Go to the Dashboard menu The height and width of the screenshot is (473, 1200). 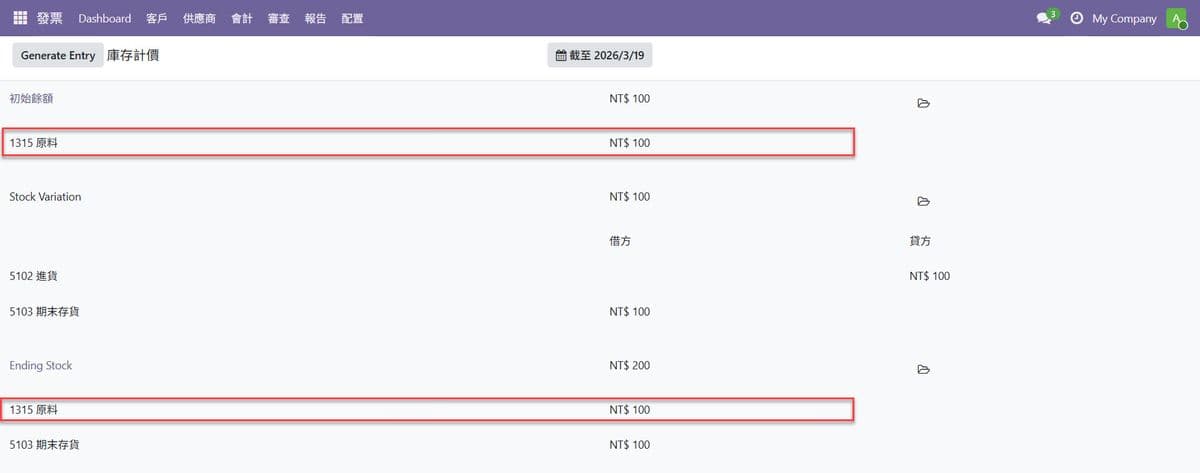[x=104, y=18]
